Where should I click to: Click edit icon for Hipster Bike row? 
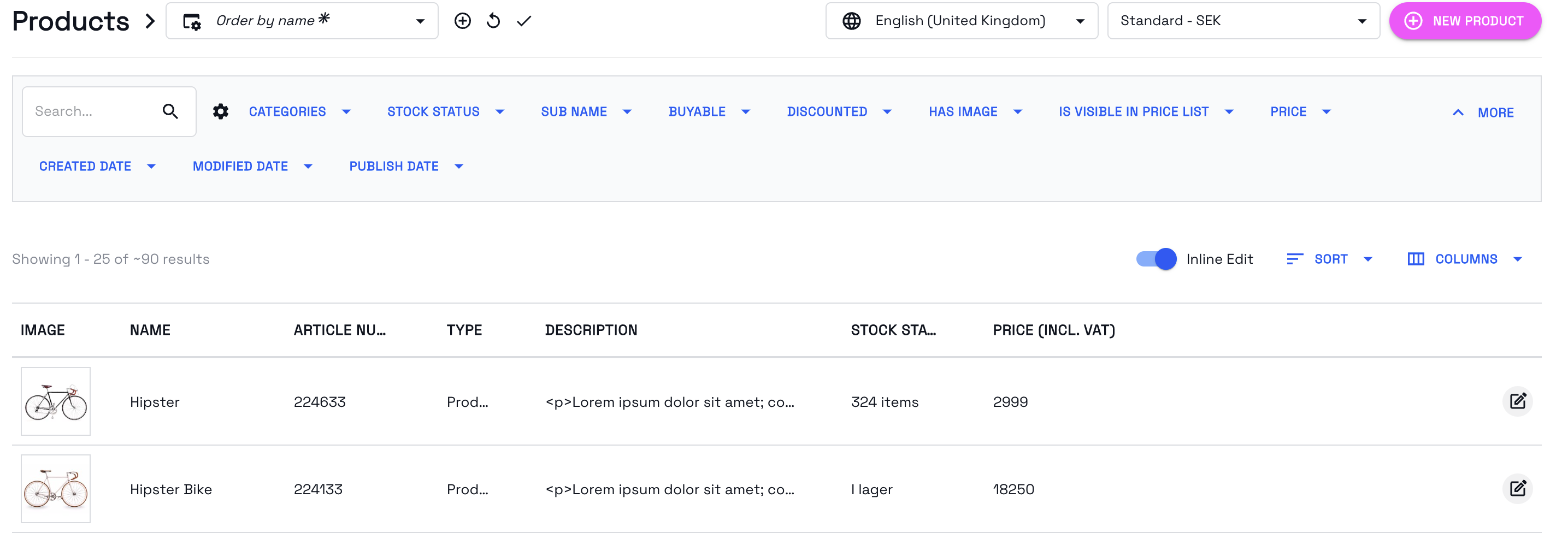point(1518,489)
